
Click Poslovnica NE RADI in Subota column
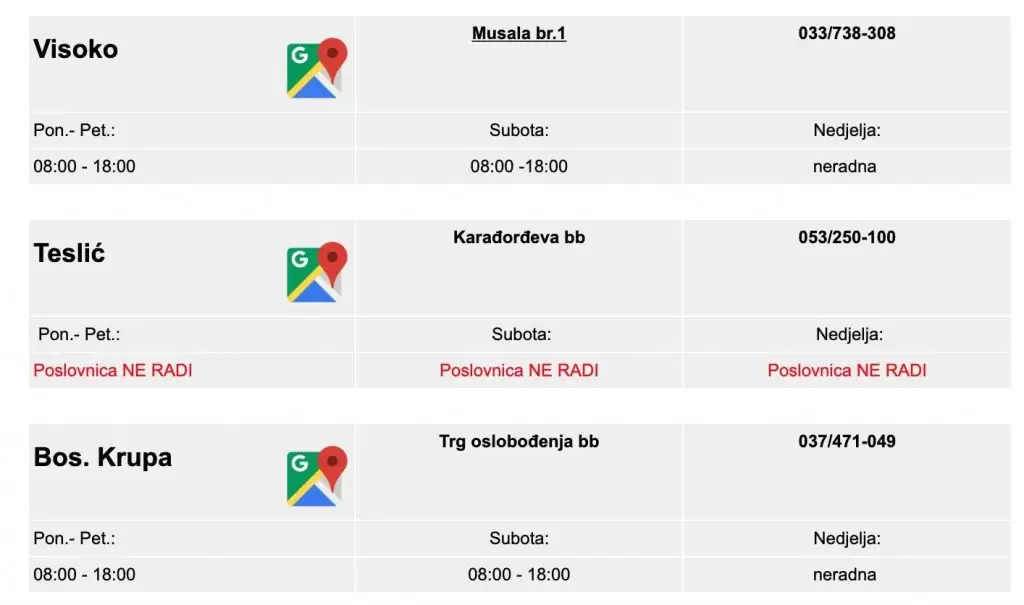pyautogui.click(x=518, y=370)
